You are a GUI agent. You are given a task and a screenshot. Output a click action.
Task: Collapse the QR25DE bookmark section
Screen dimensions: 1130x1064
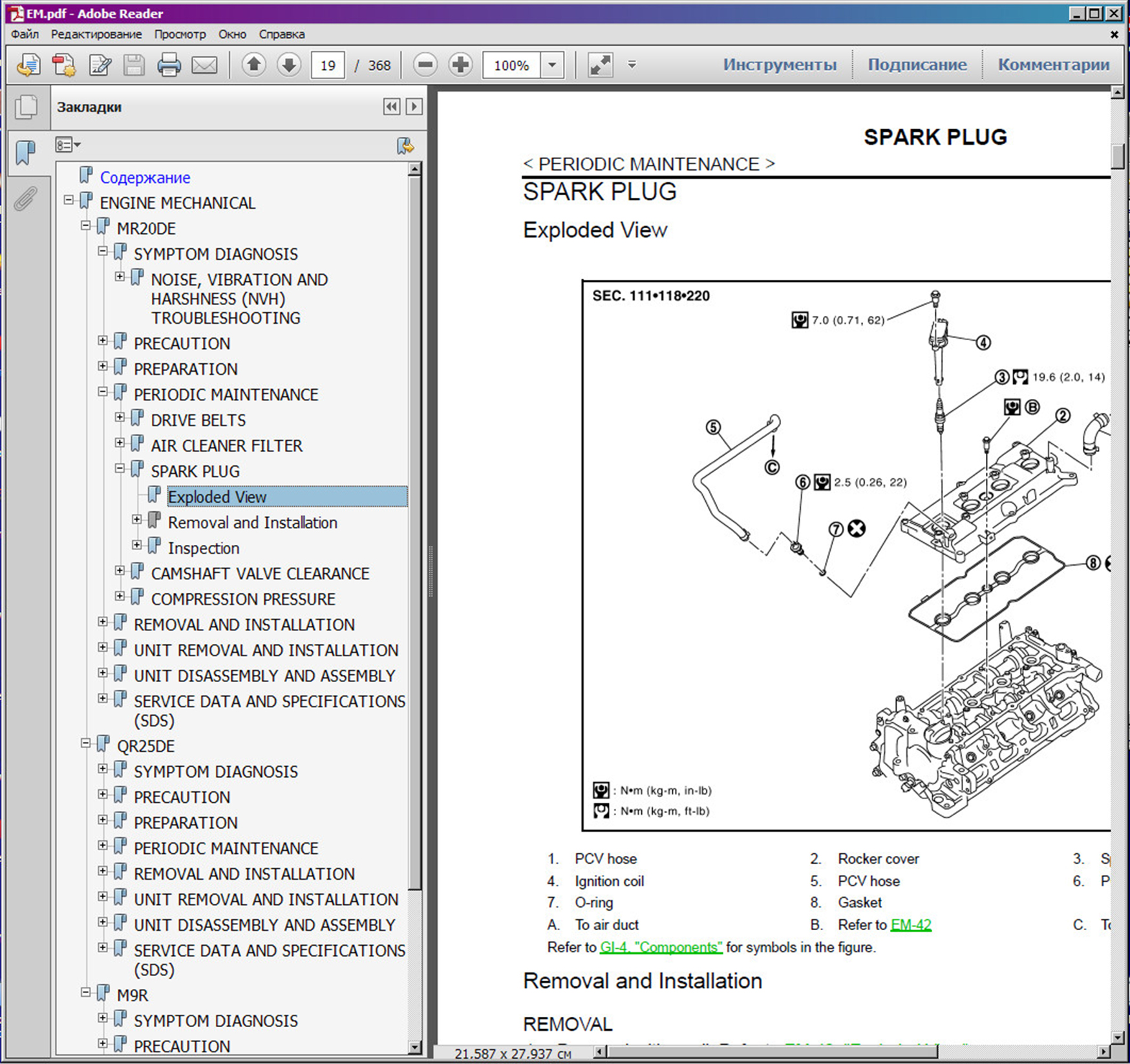[85, 743]
